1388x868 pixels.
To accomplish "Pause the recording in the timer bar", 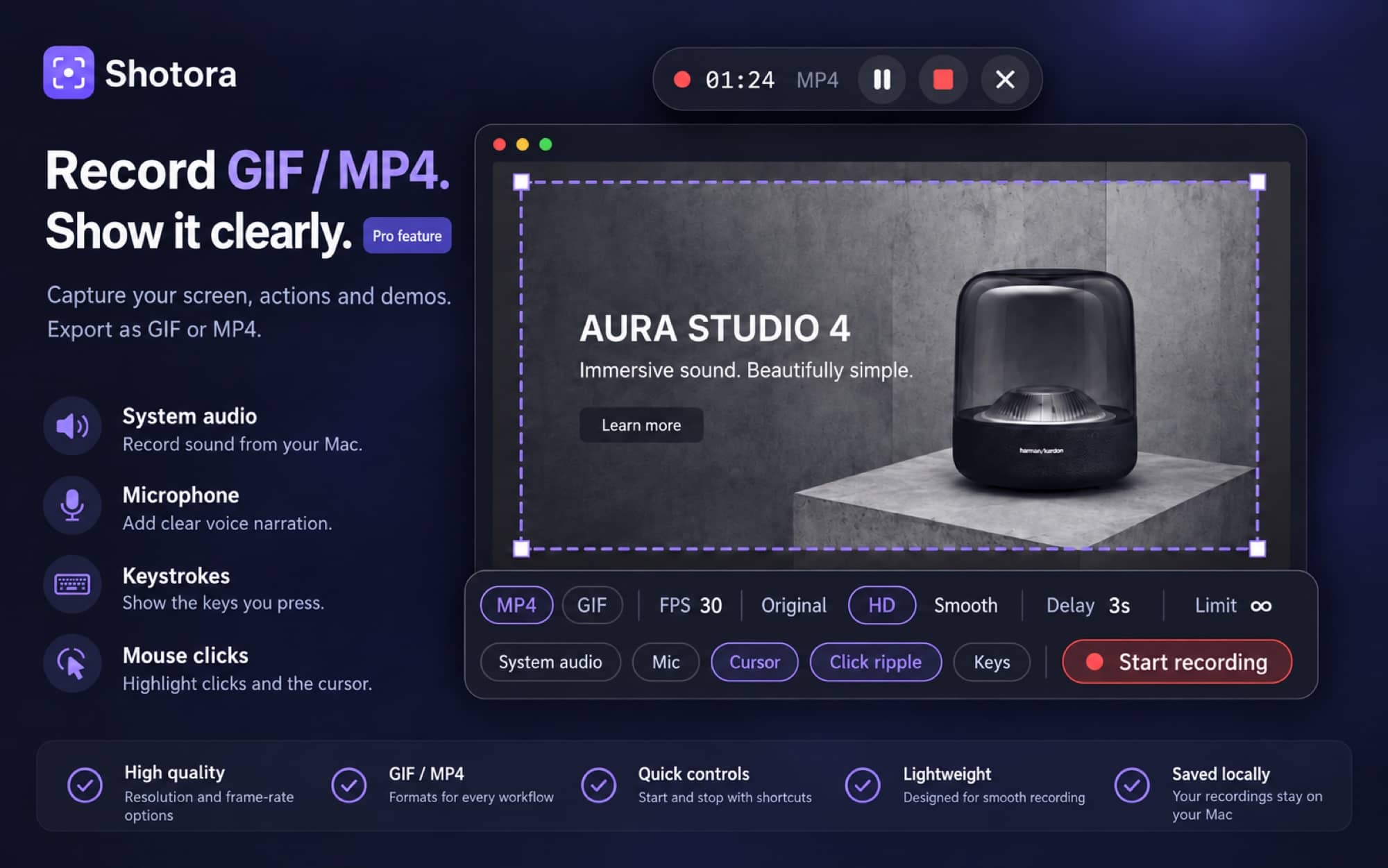I will 881,79.
